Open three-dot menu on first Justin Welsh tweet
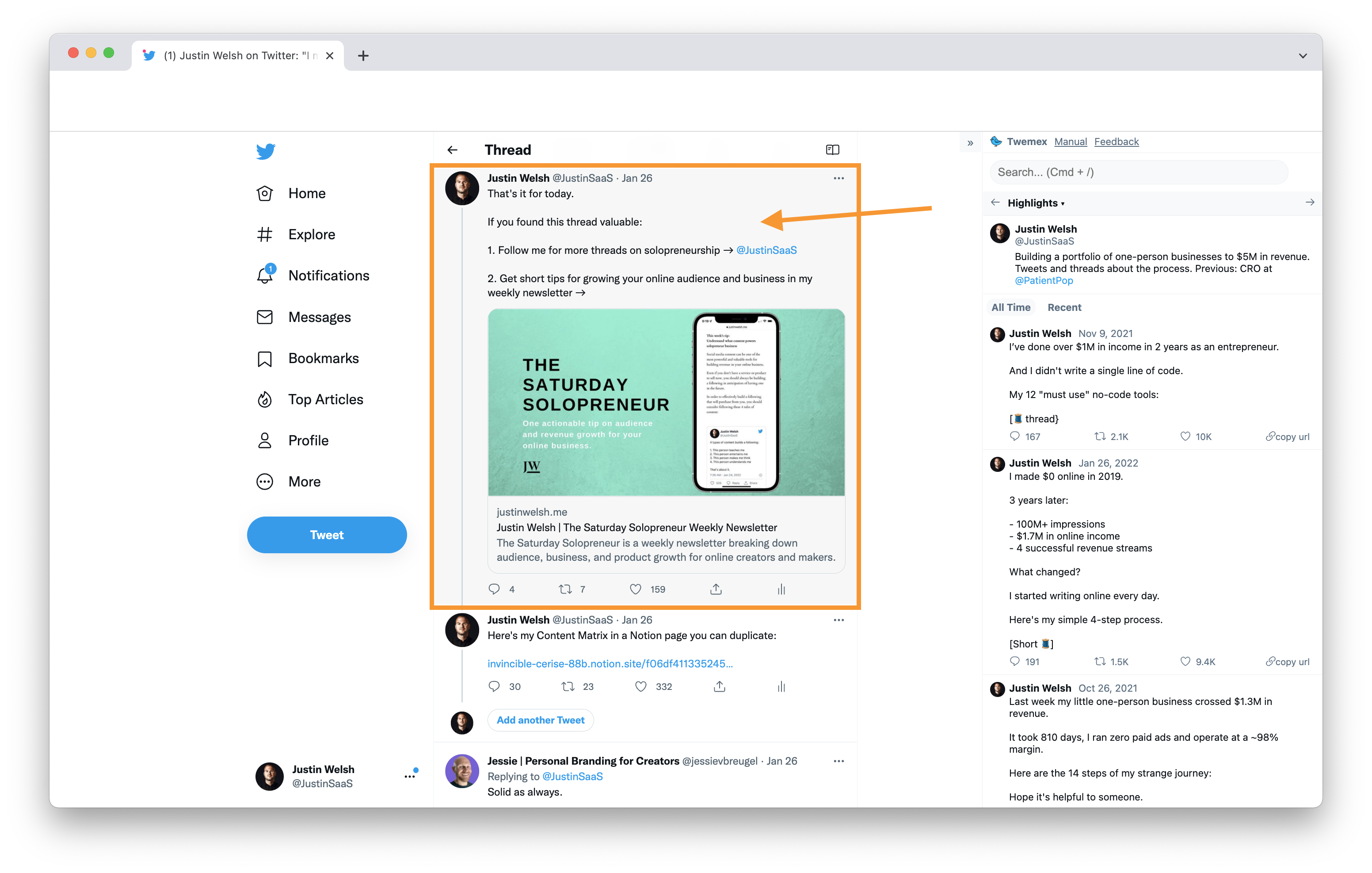 (838, 179)
